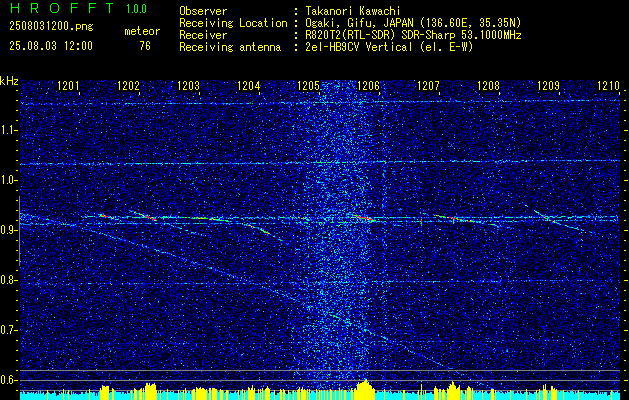Click the 1.0 kHz frequency label
The image size is (629, 400).
click(x=8, y=180)
